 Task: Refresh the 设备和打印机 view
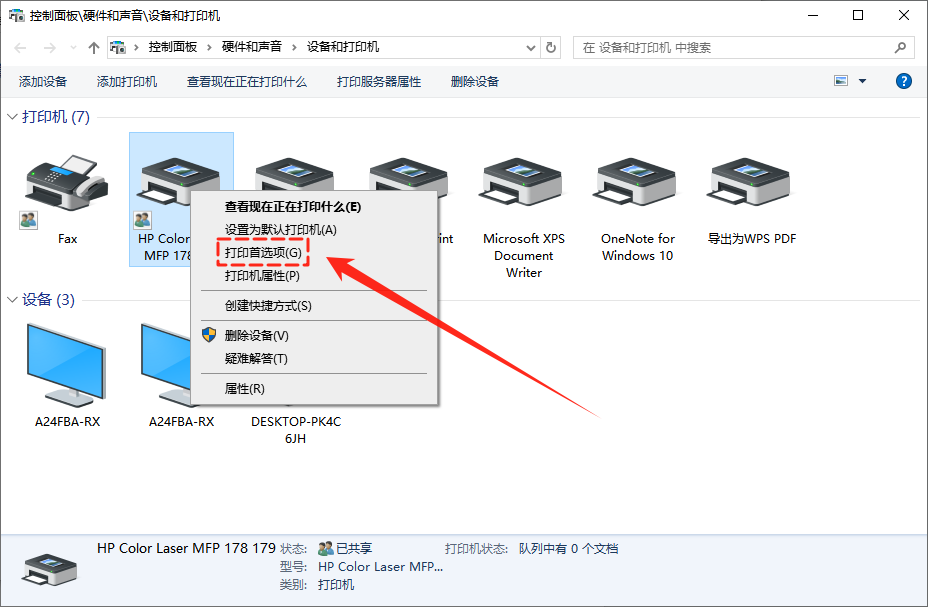tap(551, 47)
